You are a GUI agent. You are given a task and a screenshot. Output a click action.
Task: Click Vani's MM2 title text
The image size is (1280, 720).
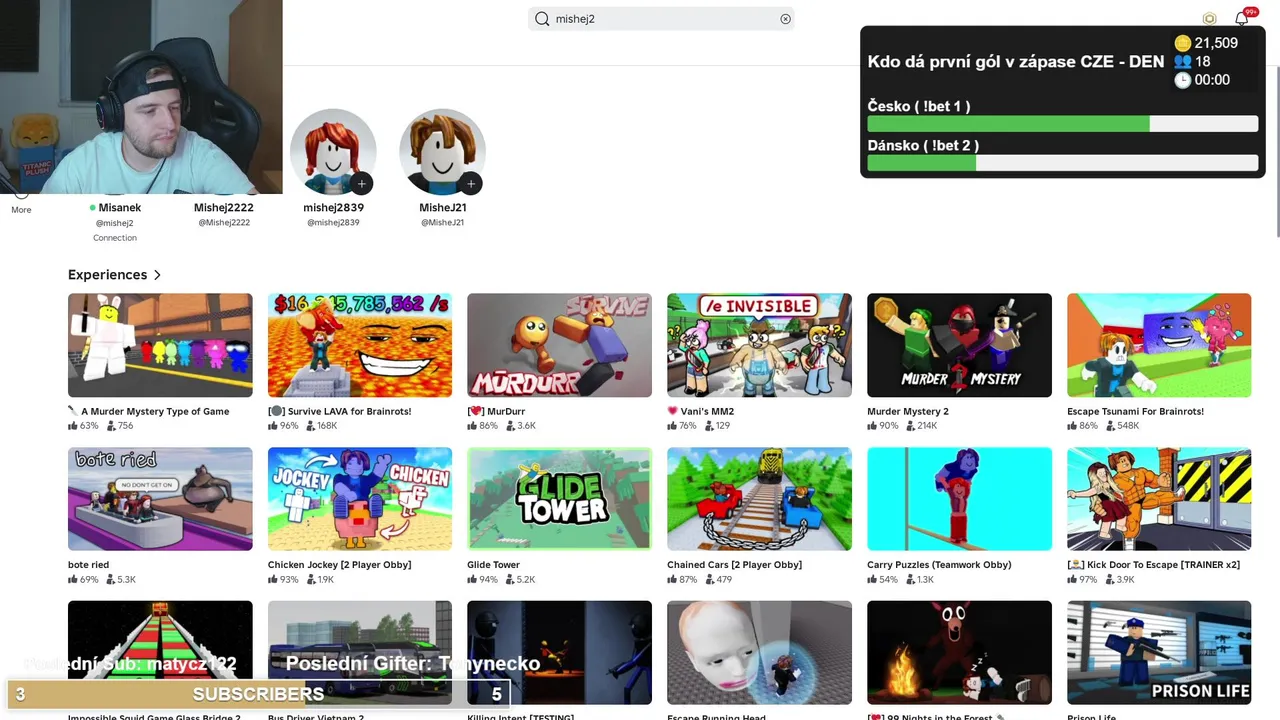(x=700, y=411)
